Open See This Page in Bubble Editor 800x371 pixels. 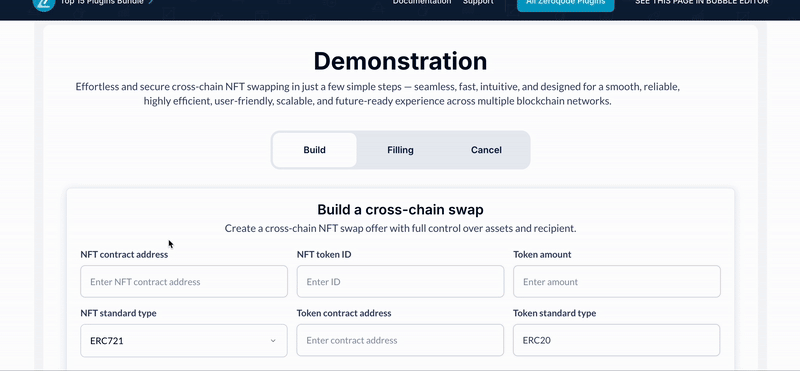(702, 2)
